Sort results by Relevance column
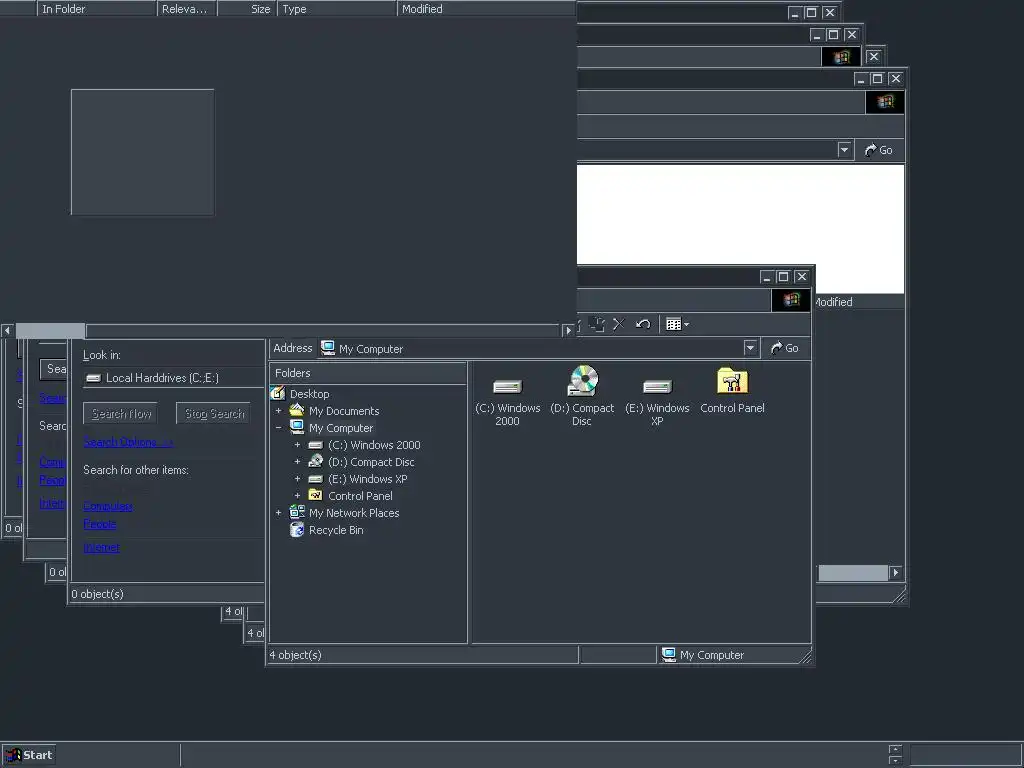1024x768 pixels. coord(187,8)
